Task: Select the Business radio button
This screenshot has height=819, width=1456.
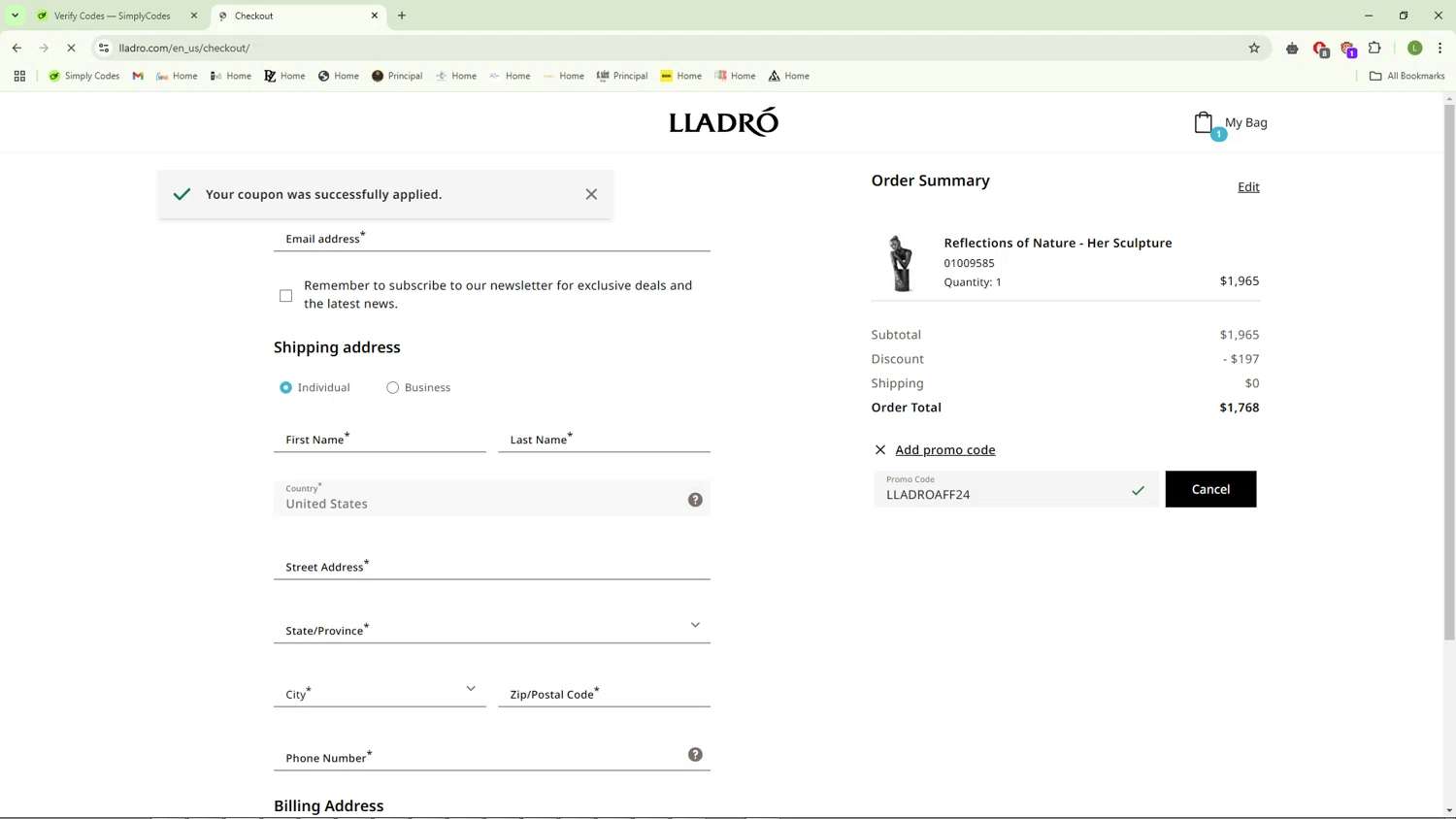Action: coord(392,387)
